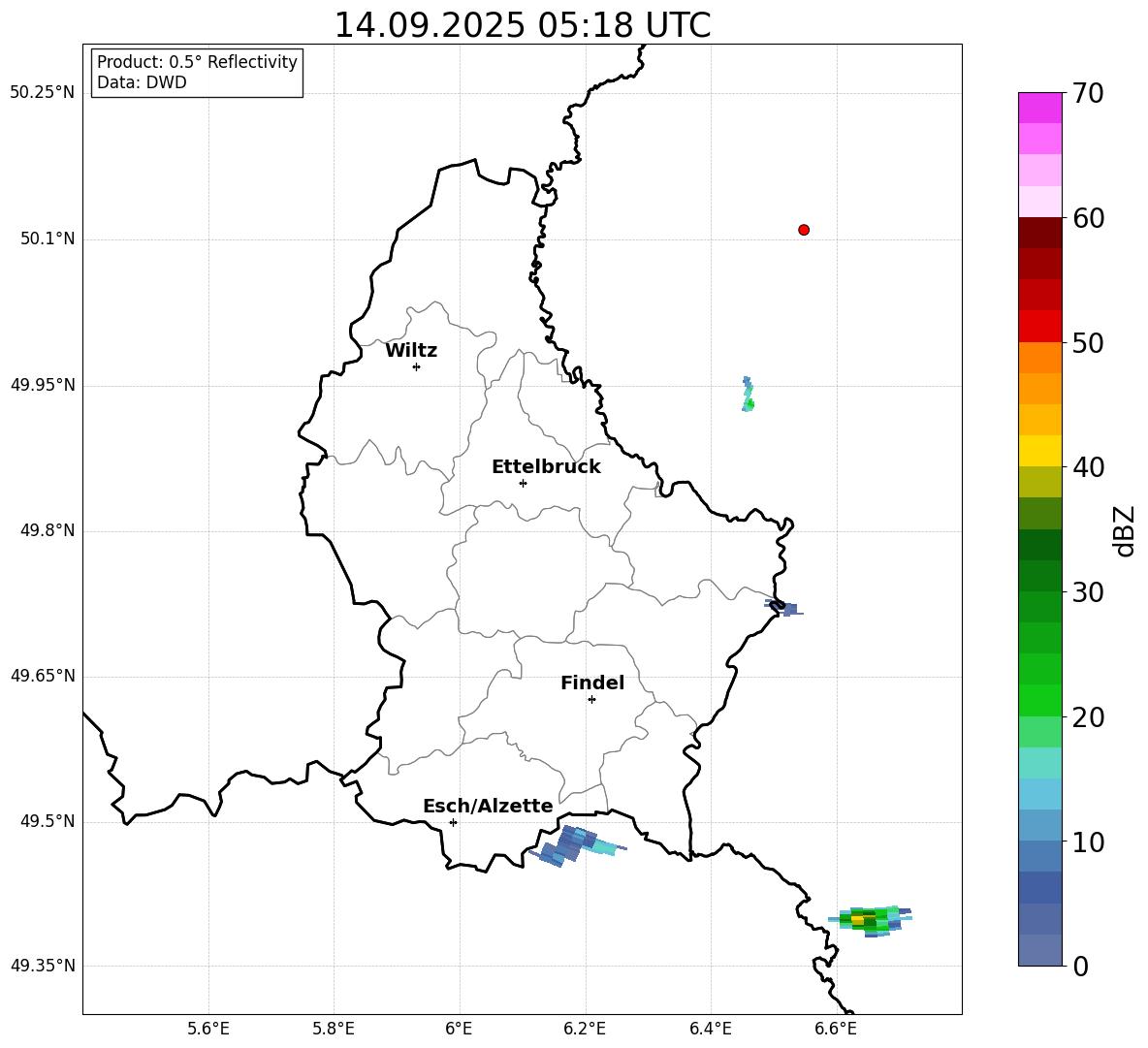Click the 10 tick on the colorbar
1148x1048 pixels.
(1088, 842)
